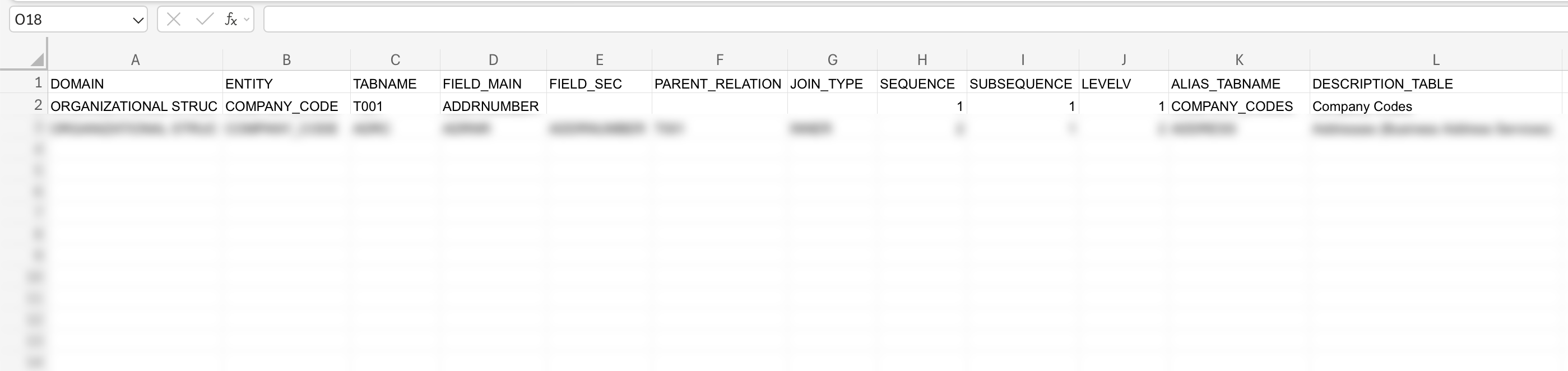Click the DOMAIN header cell
This screenshot has width=1568, height=371.
(x=135, y=84)
